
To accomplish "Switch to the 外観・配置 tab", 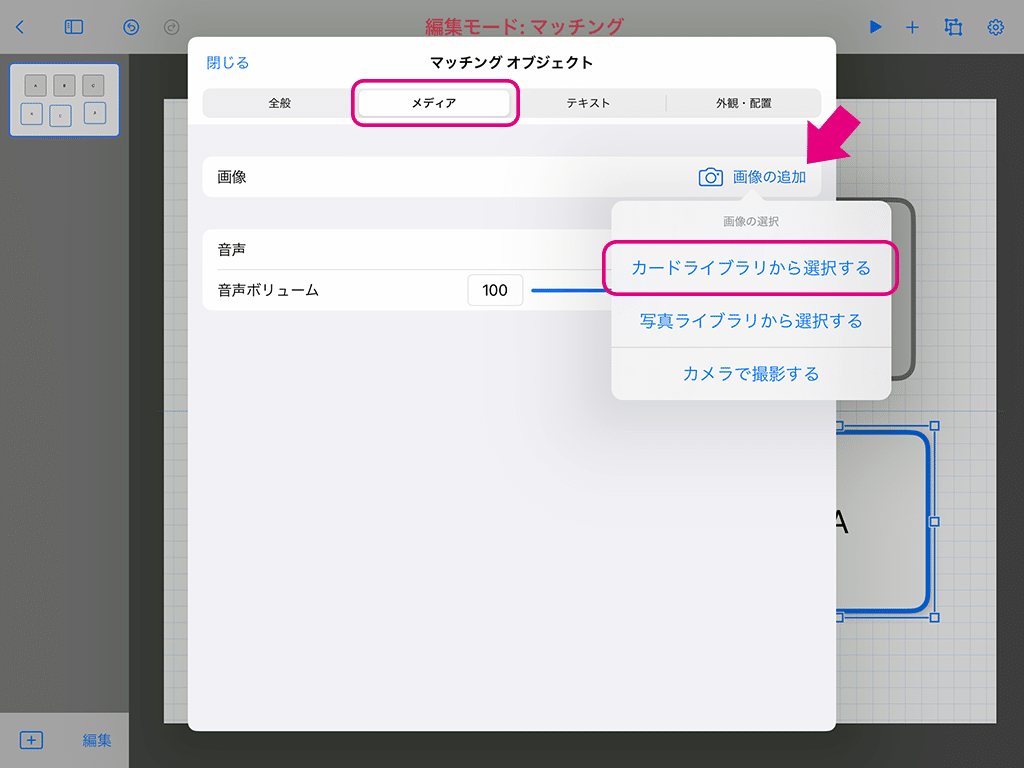I will [x=743, y=103].
